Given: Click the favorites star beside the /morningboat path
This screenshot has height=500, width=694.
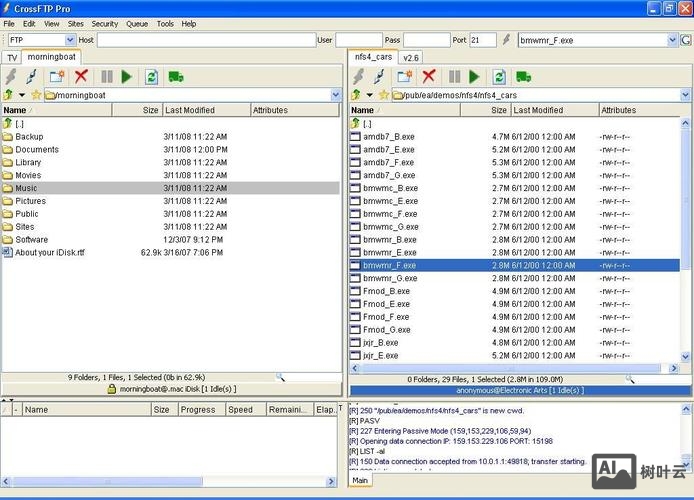Looking at the screenshot, I should (x=36, y=95).
